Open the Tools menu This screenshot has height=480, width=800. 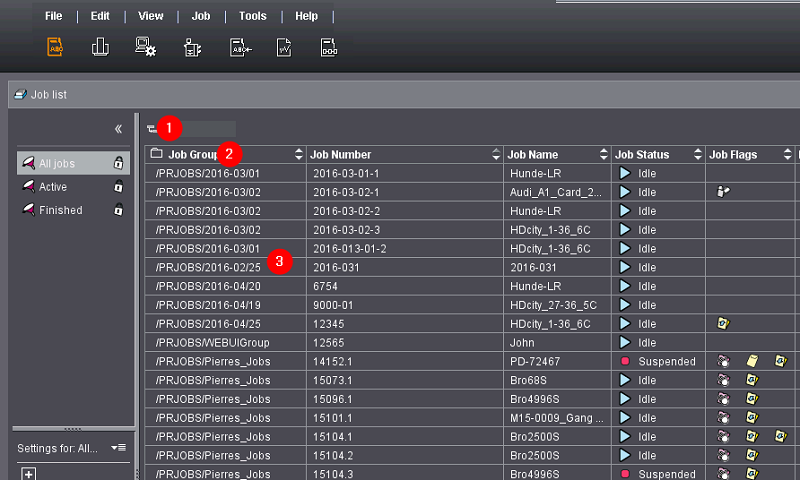pos(253,16)
